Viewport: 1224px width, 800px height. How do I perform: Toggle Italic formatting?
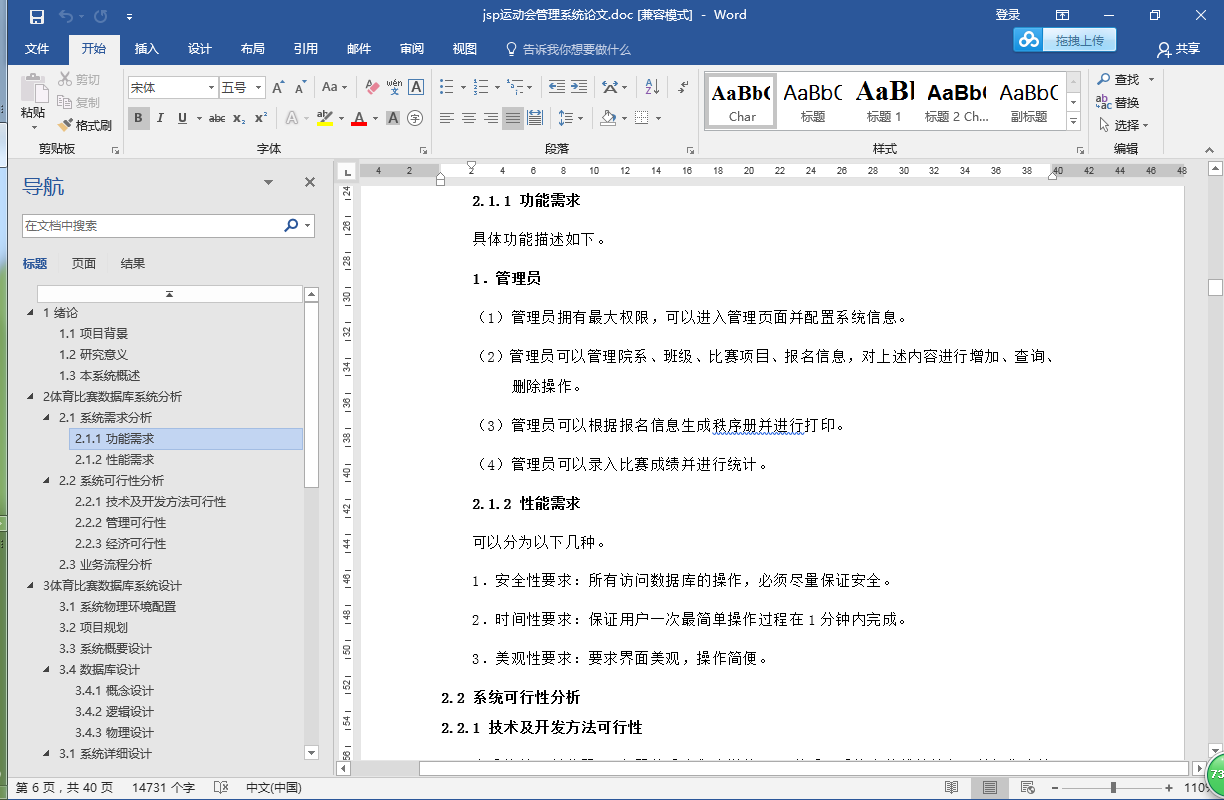161,118
